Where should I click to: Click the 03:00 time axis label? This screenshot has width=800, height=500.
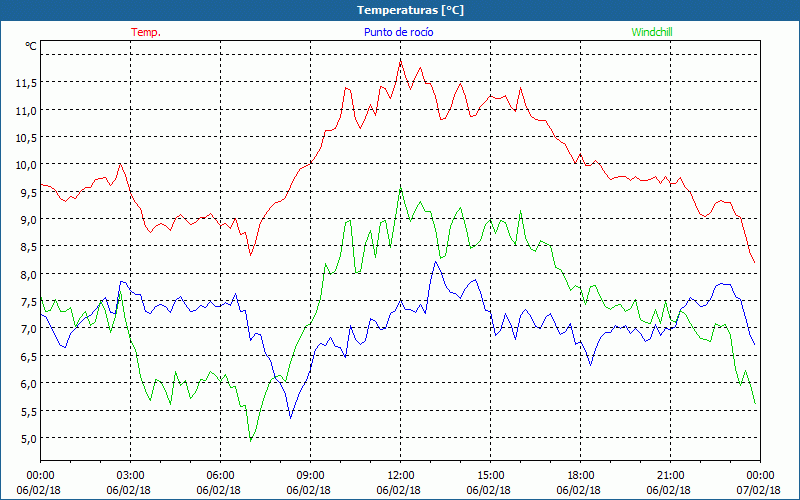tap(131, 475)
